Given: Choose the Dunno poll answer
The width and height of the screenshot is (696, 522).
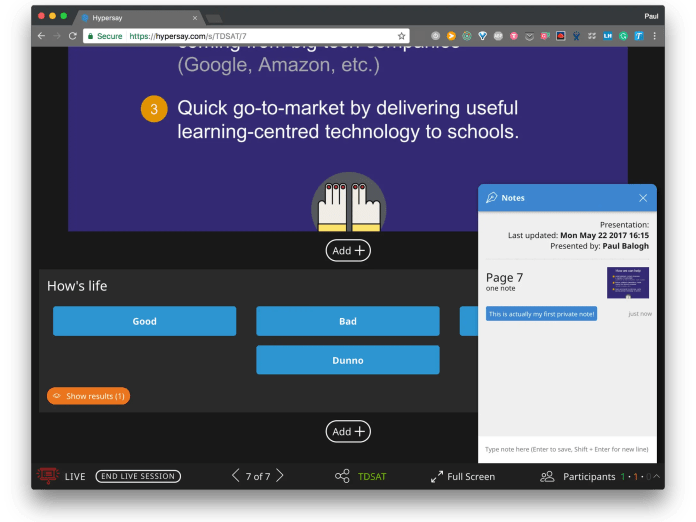Looking at the screenshot, I should 348,360.
